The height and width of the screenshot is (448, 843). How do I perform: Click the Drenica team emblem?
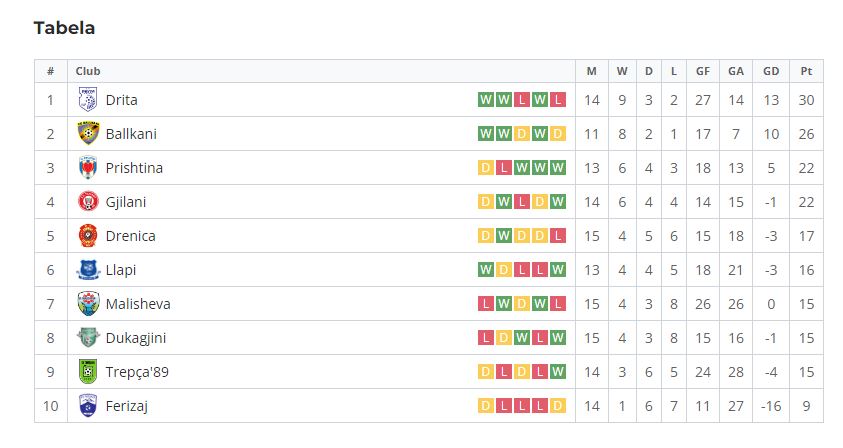(88, 235)
